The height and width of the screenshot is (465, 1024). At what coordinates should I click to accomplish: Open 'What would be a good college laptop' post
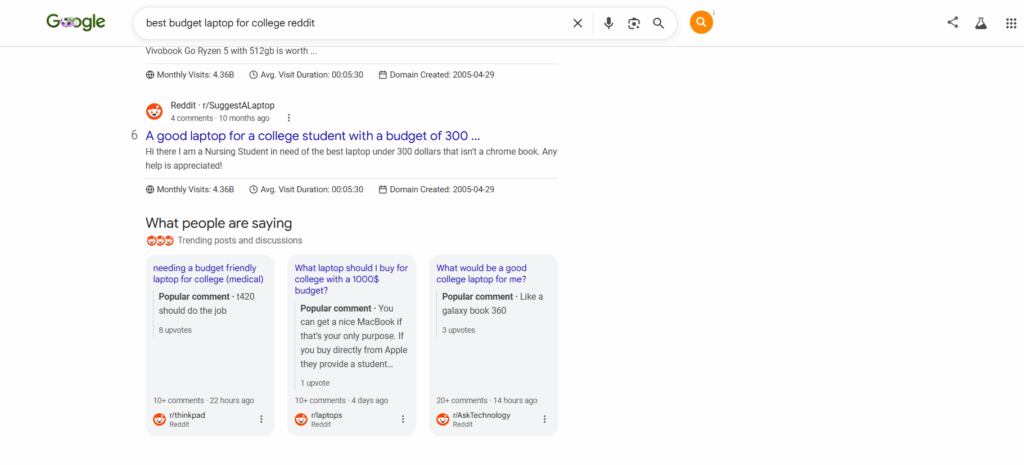coord(481,274)
